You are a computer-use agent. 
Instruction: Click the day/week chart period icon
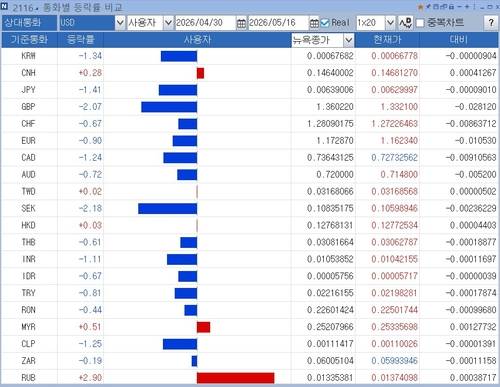pyautogui.click(x=406, y=23)
